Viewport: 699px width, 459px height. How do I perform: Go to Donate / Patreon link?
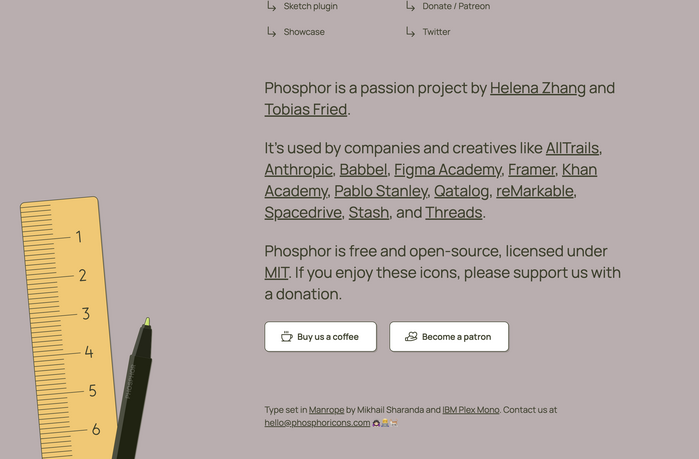[x=456, y=6]
